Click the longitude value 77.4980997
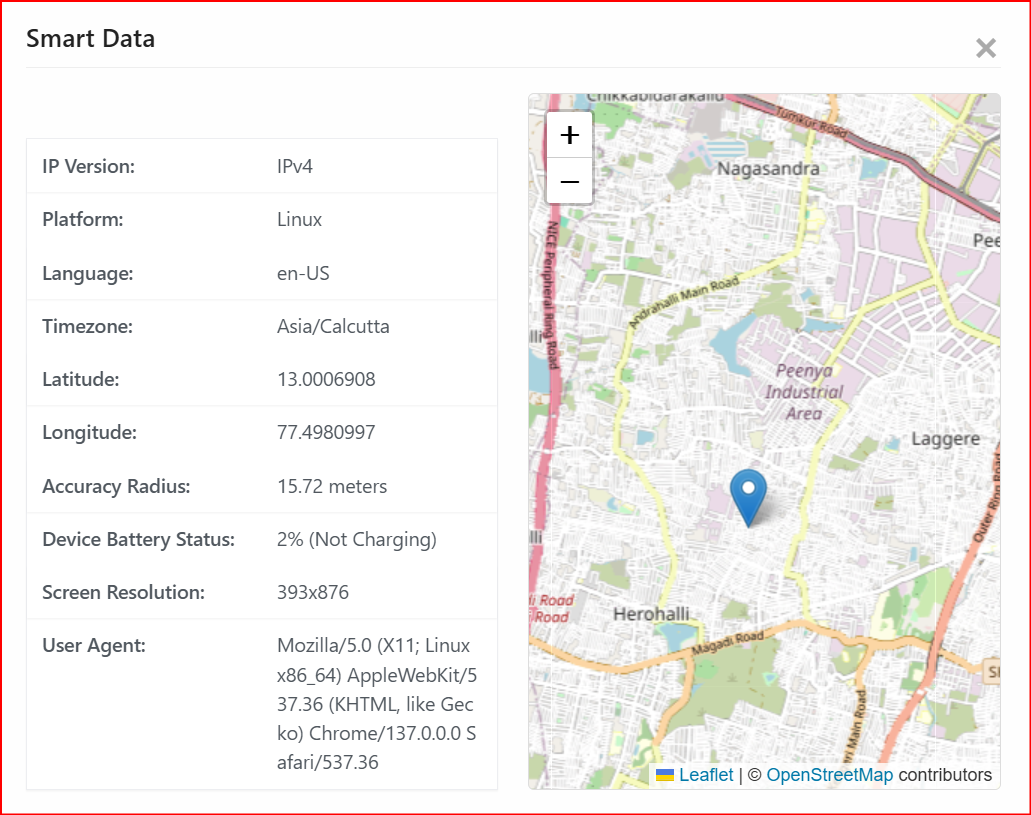The image size is (1031, 815). 326,433
